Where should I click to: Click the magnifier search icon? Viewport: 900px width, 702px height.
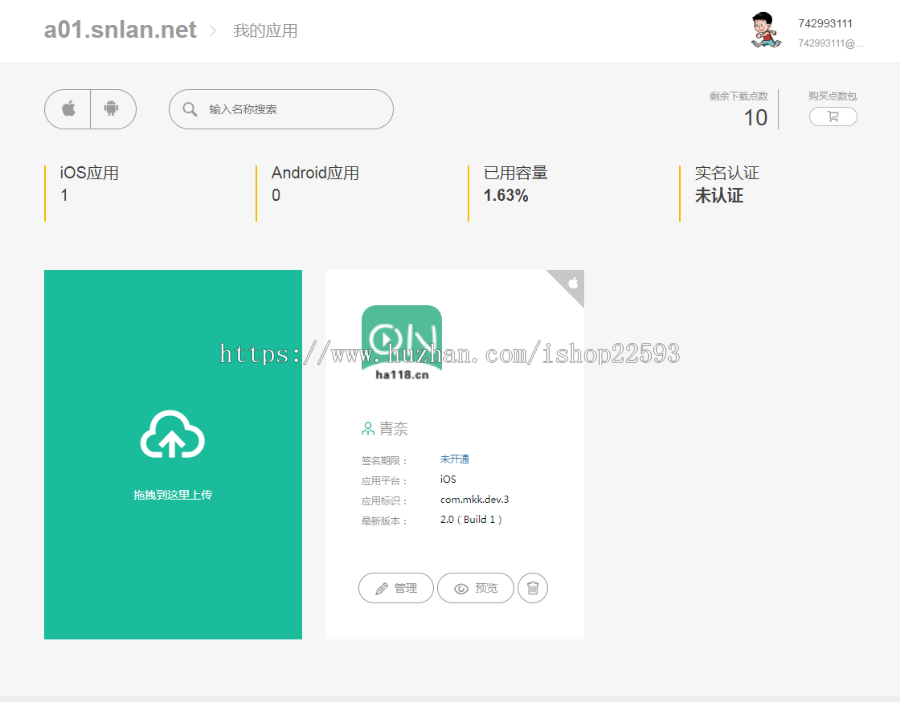[x=190, y=109]
